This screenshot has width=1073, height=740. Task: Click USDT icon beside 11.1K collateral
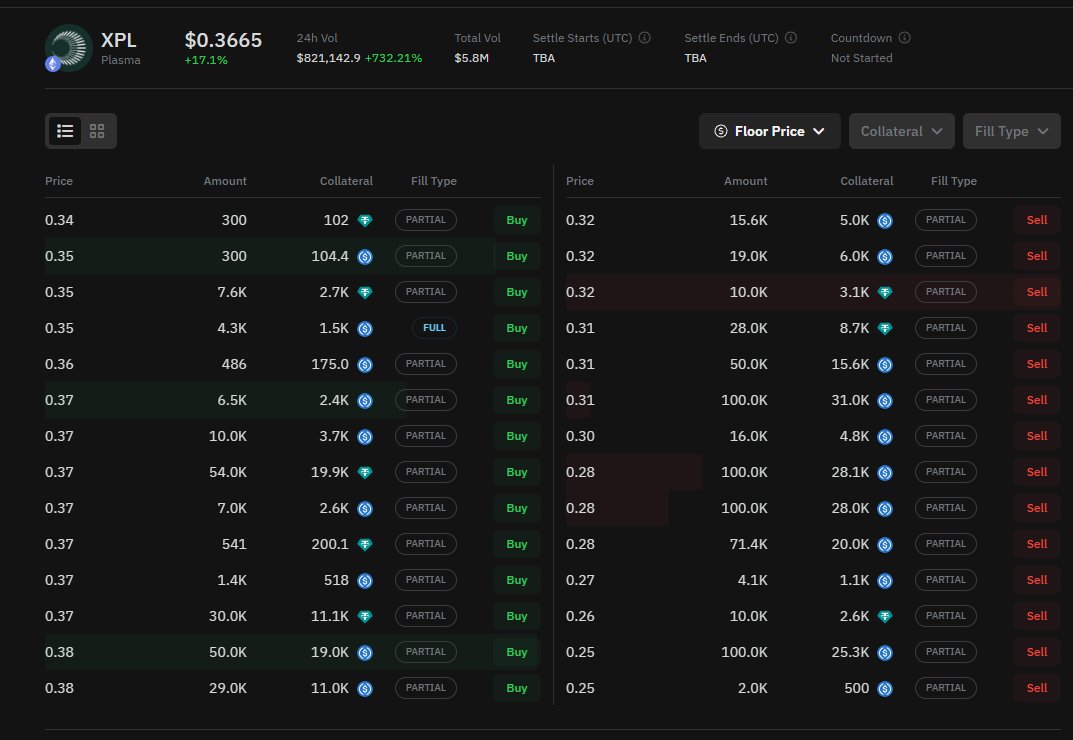point(365,617)
